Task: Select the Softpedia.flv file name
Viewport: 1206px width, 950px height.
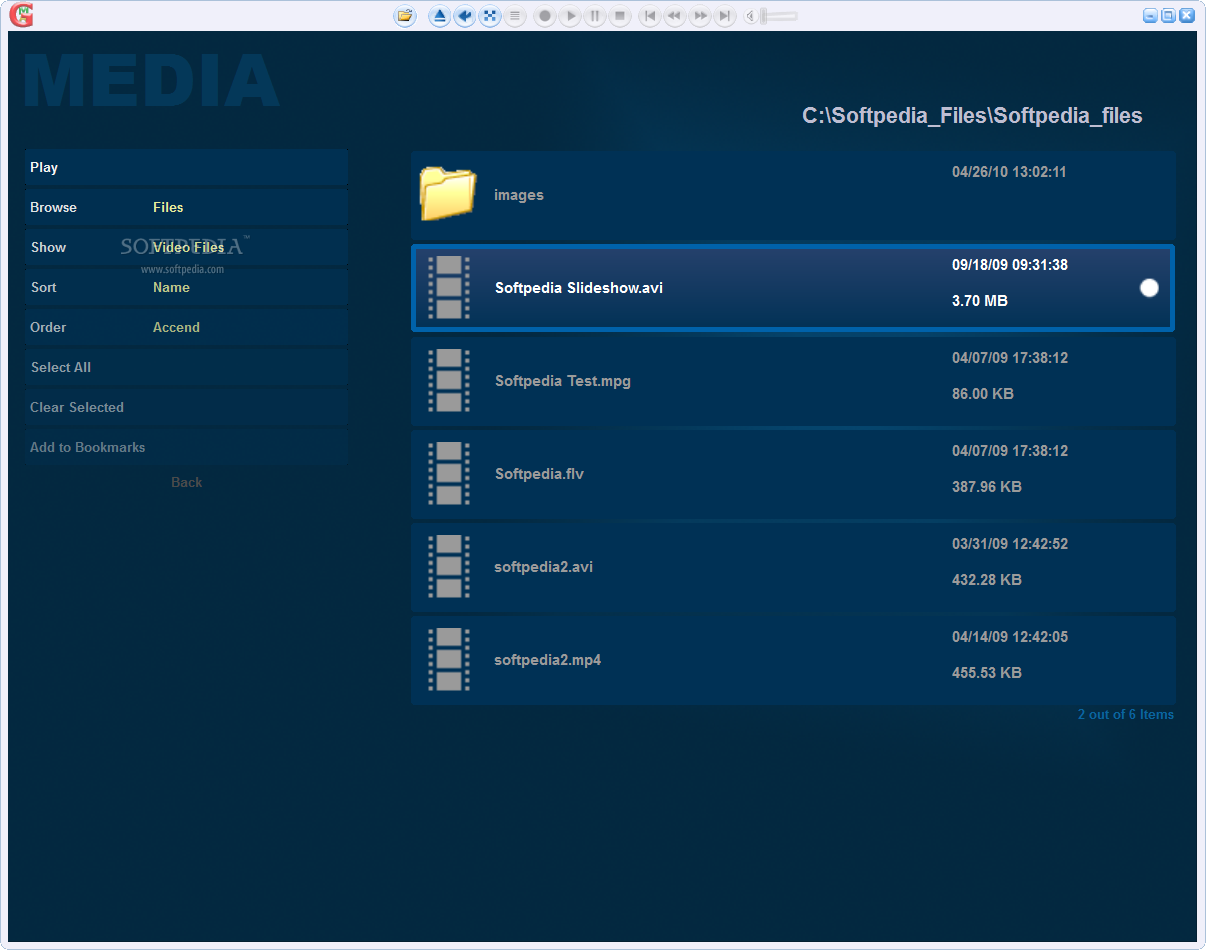Action: [539, 474]
